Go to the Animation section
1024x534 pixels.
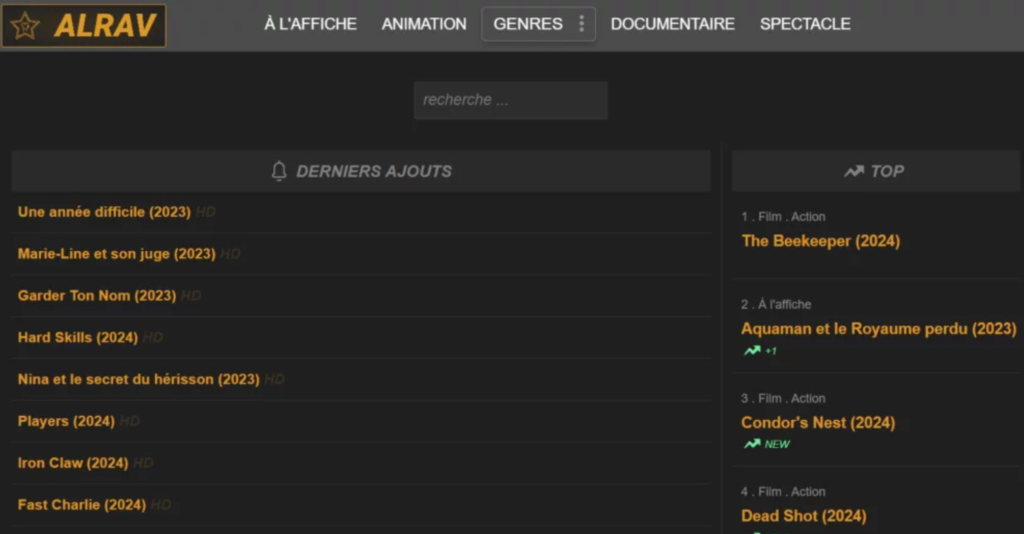pos(424,24)
